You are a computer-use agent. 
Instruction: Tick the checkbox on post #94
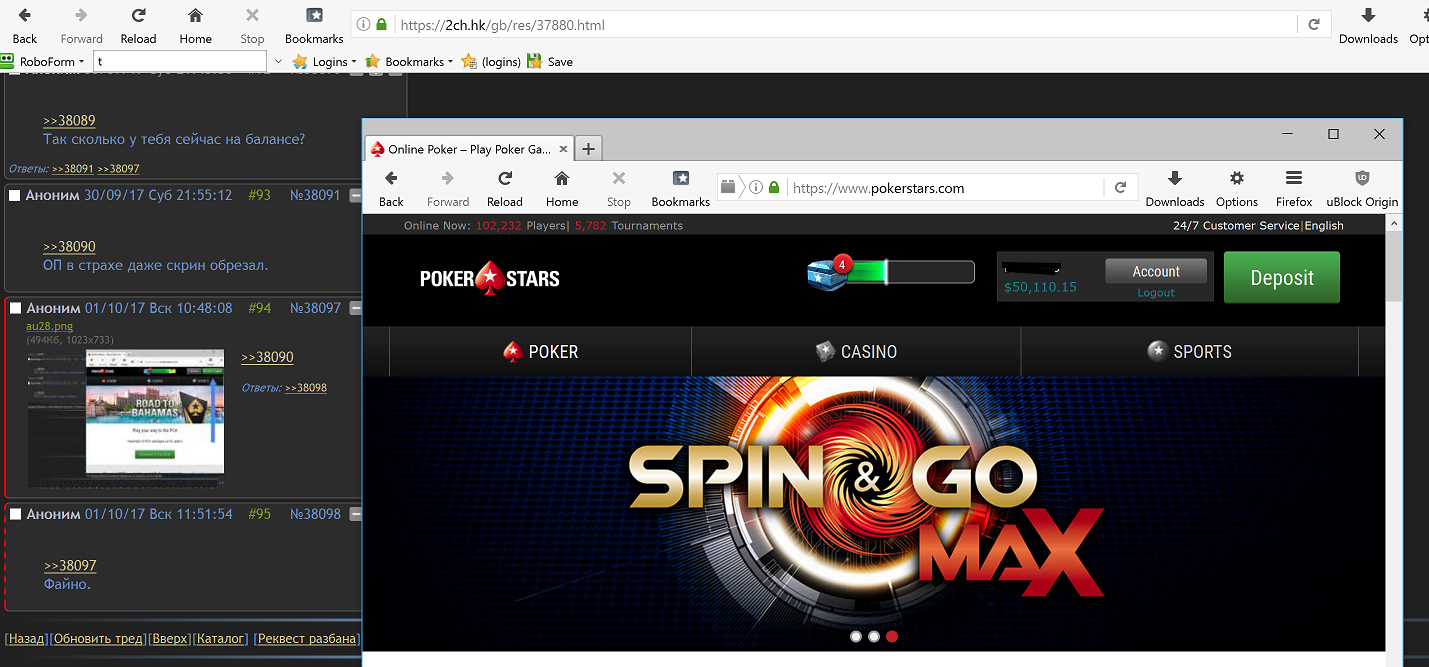coord(15,309)
